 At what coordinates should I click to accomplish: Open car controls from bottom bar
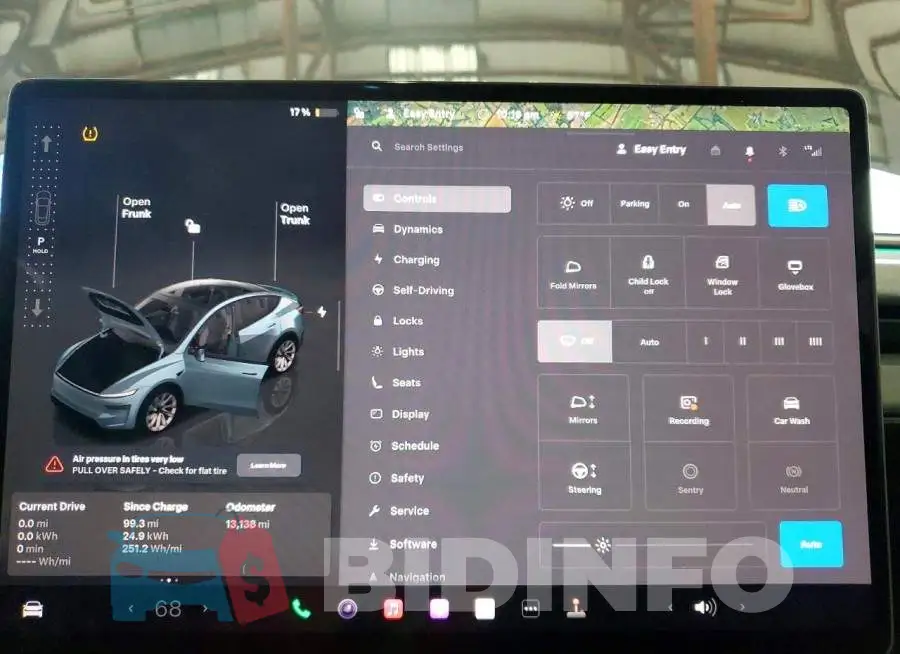point(33,609)
